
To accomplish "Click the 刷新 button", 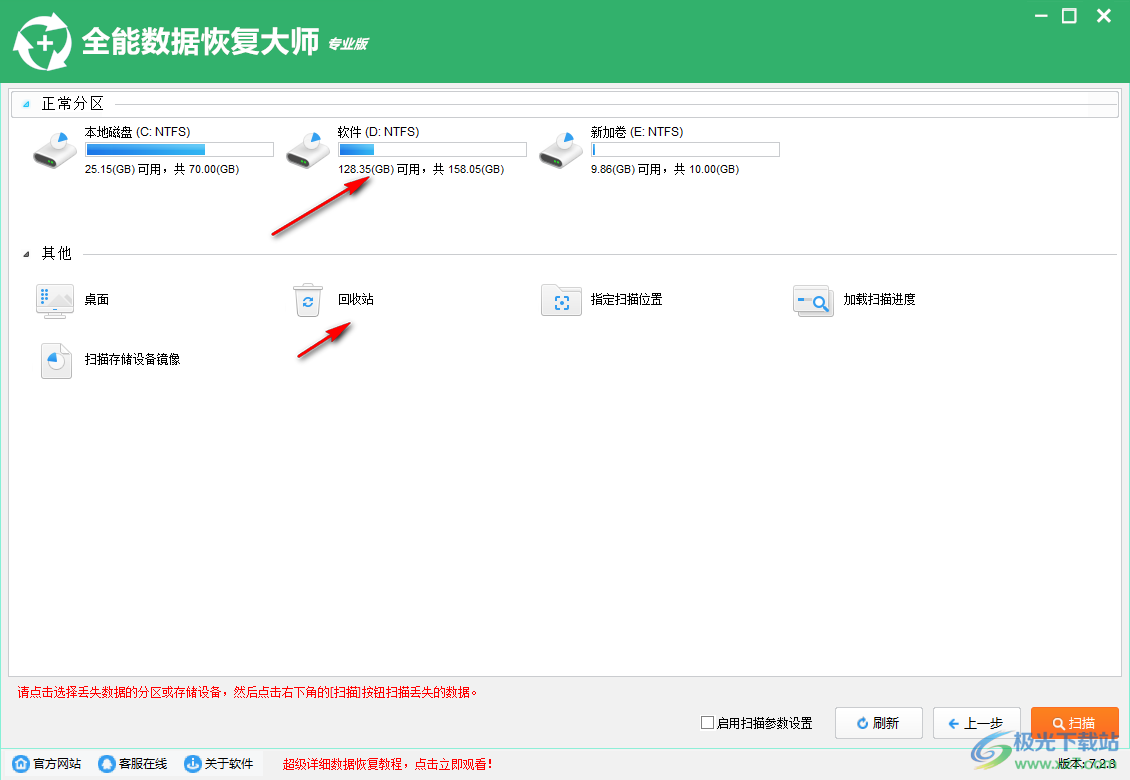I will pos(878,723).
